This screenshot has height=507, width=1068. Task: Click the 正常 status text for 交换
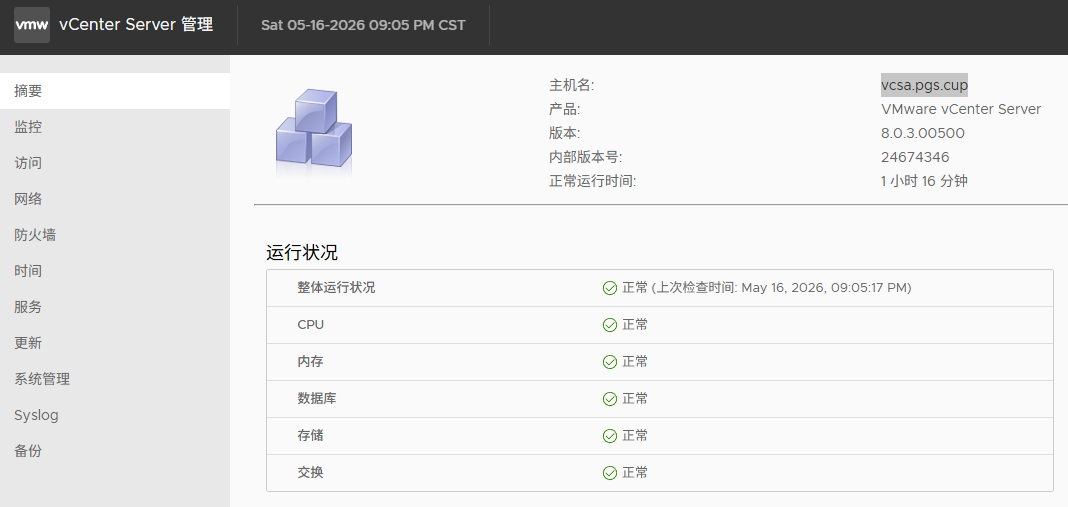635,472
